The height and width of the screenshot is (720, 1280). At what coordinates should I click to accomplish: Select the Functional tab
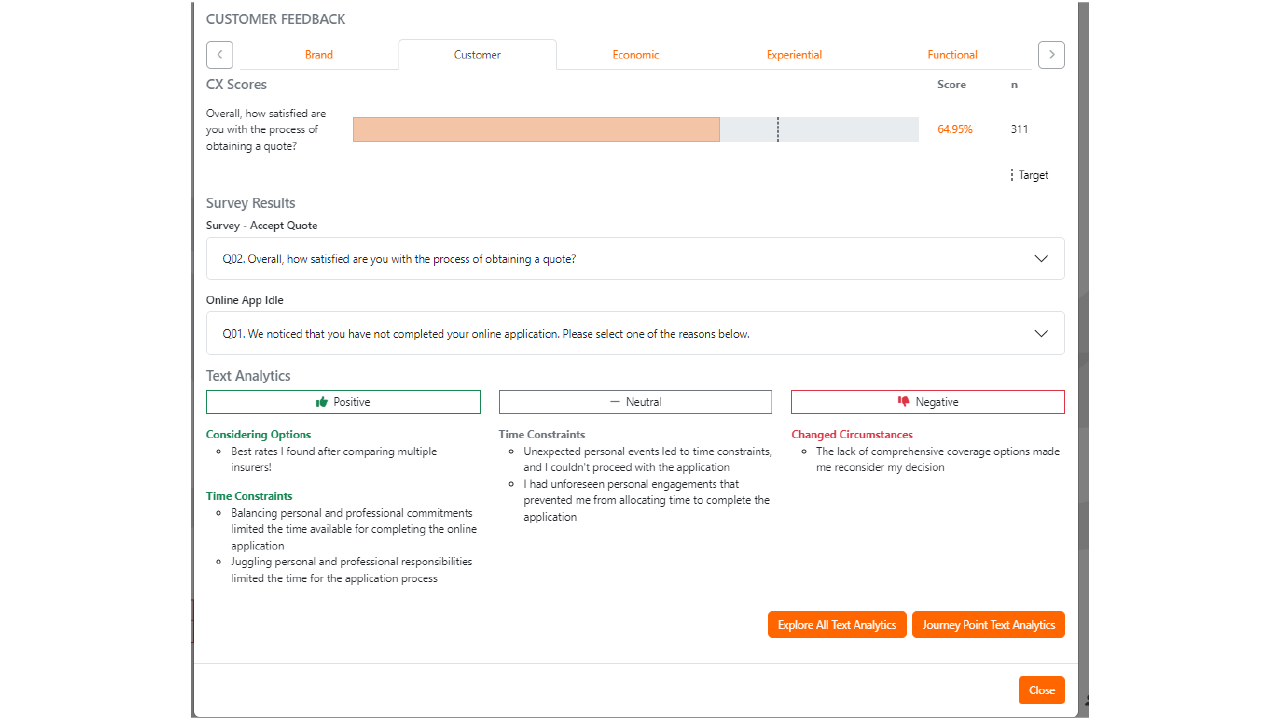coord(953,55)
